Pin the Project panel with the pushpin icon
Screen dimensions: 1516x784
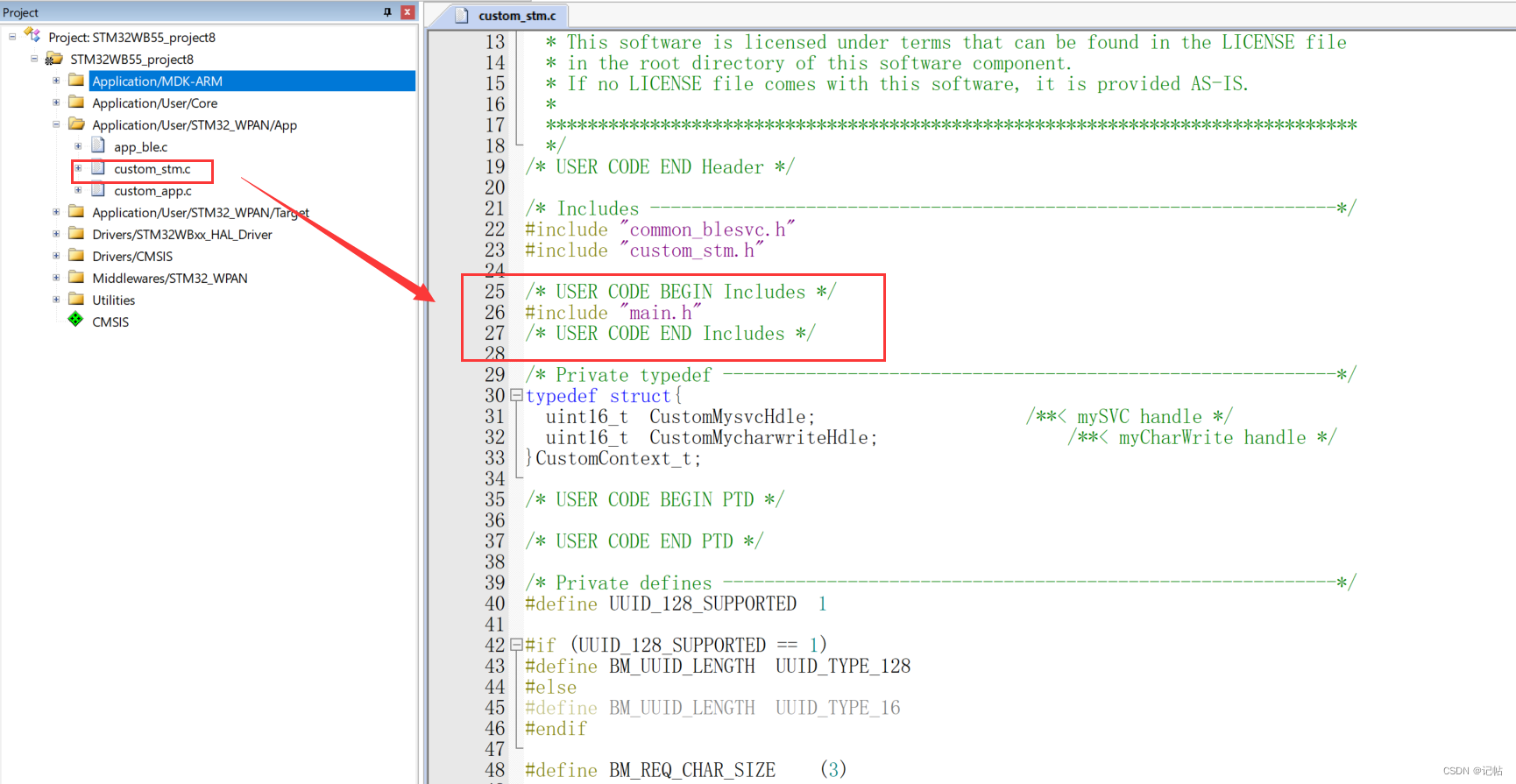(387, 11)
